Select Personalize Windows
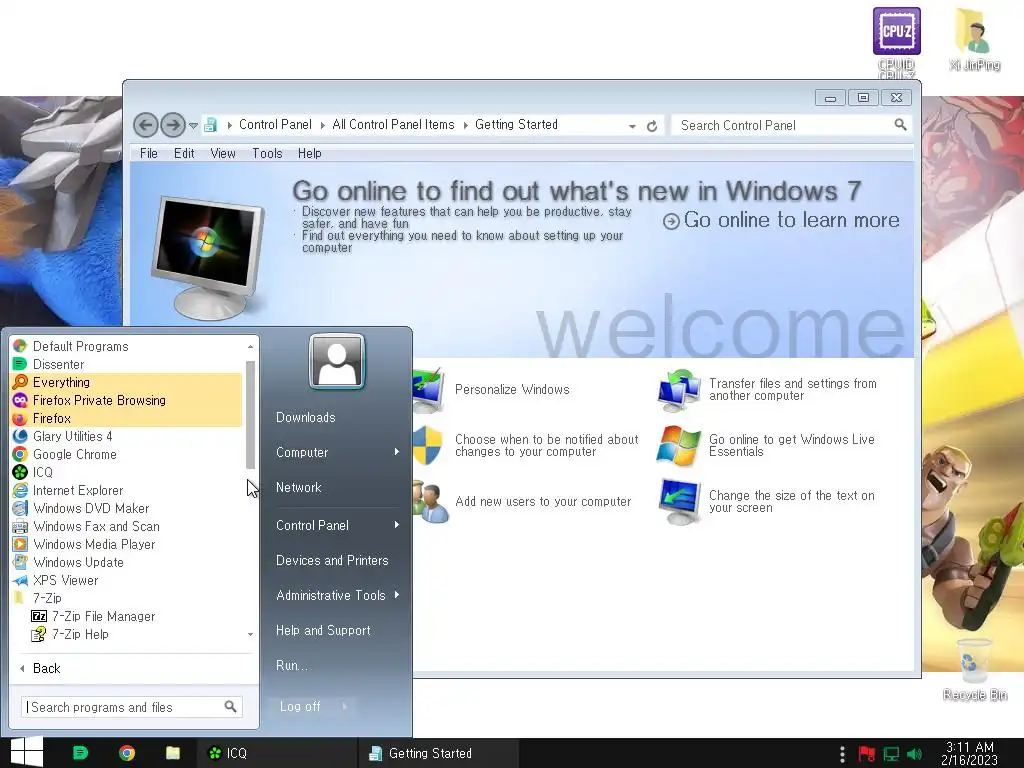 [x=512, y=390]
